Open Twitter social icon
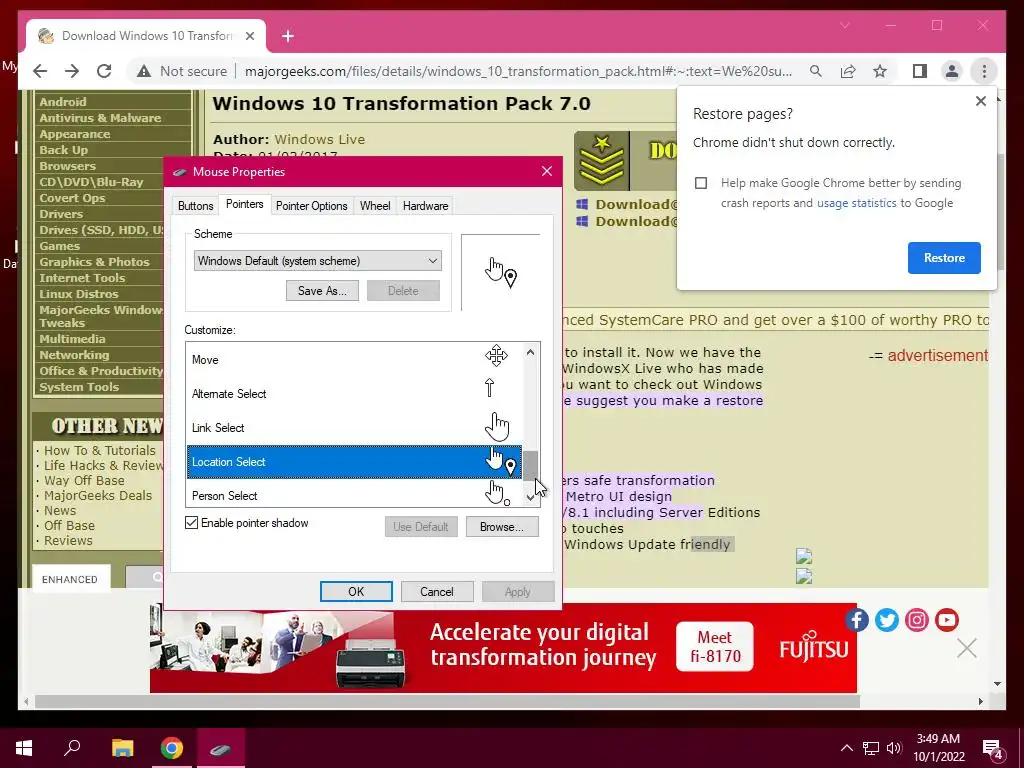The width and height of the screenshot is (1024, 768). click(x=886, y=619)
